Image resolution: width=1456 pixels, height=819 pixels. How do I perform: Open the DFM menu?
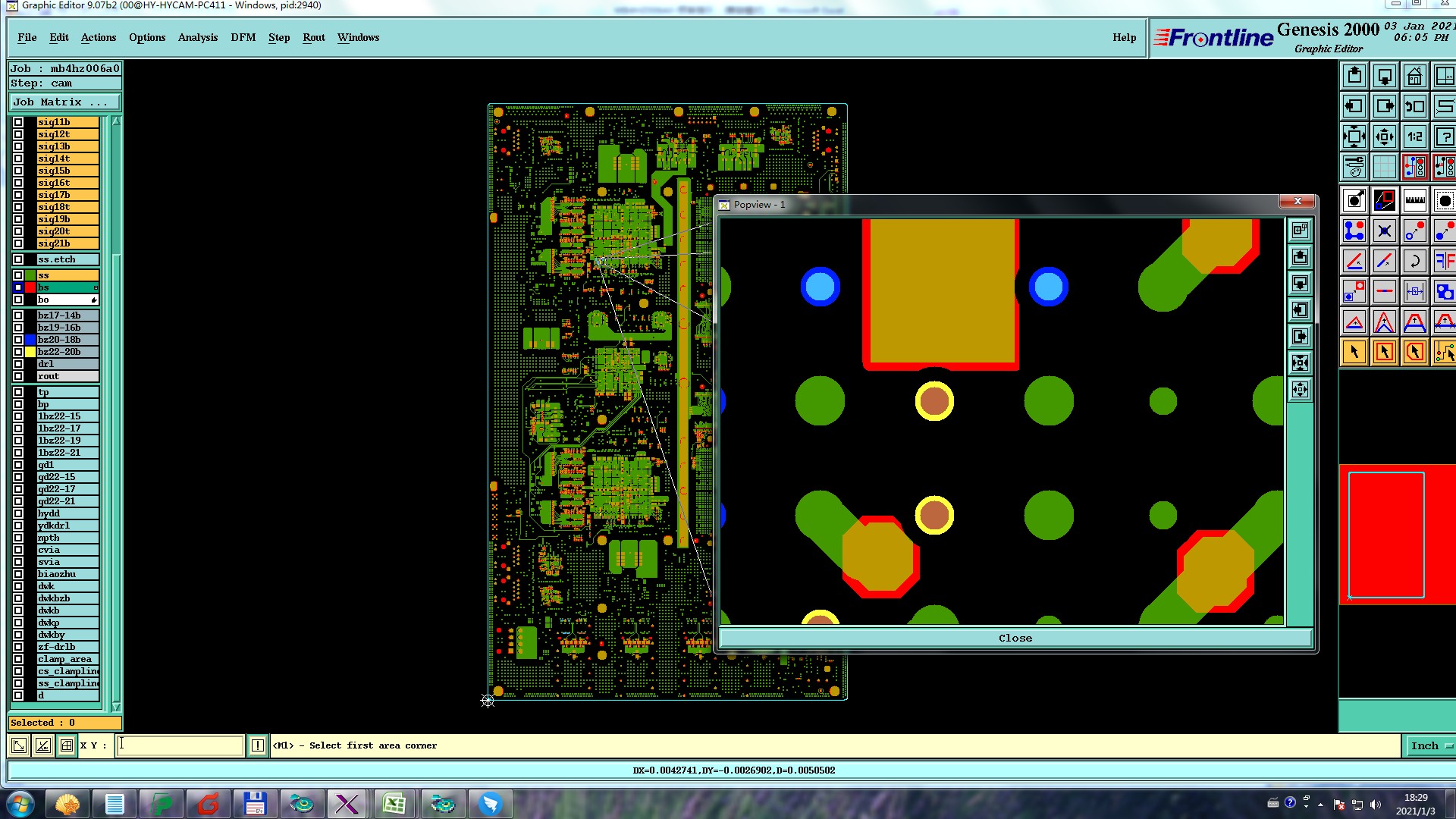pos(243,38)
